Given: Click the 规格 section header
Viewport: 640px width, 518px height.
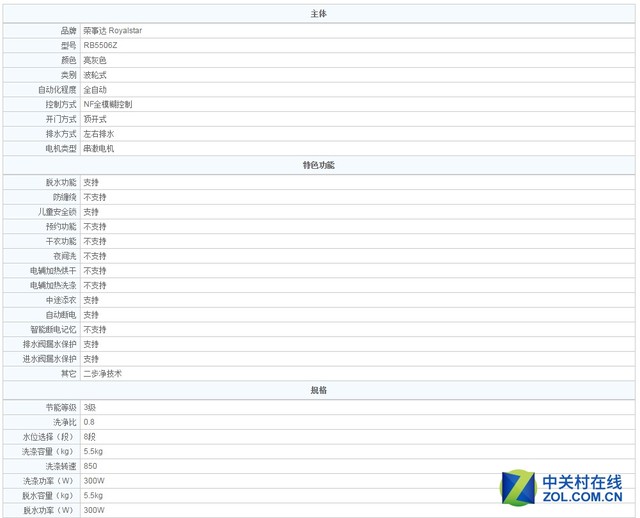Looking at the screenshot, I should [318, 390].
